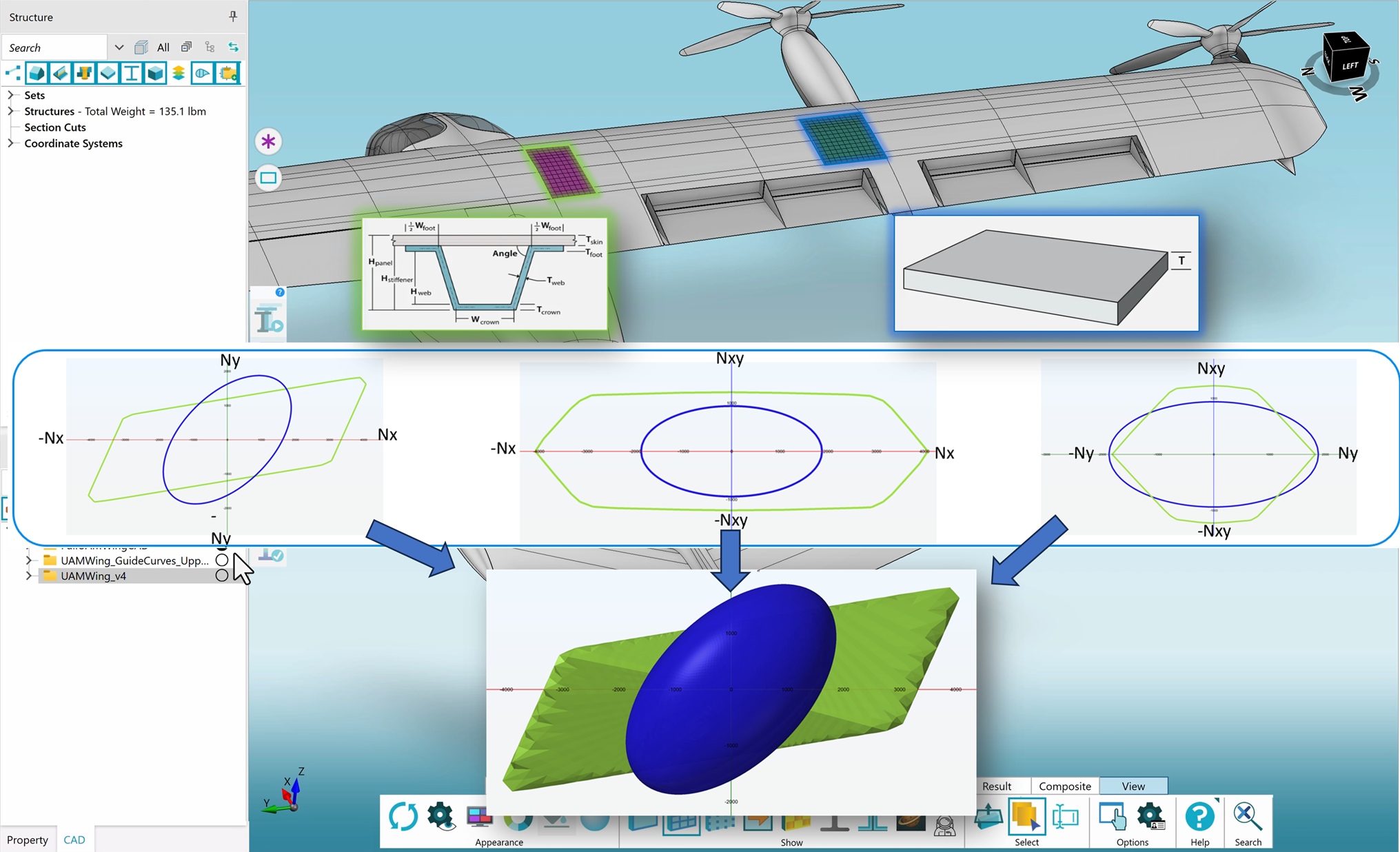Click the refresh circular arrows icon
This screenshot has height=852, width=1400.
(403, 817)
